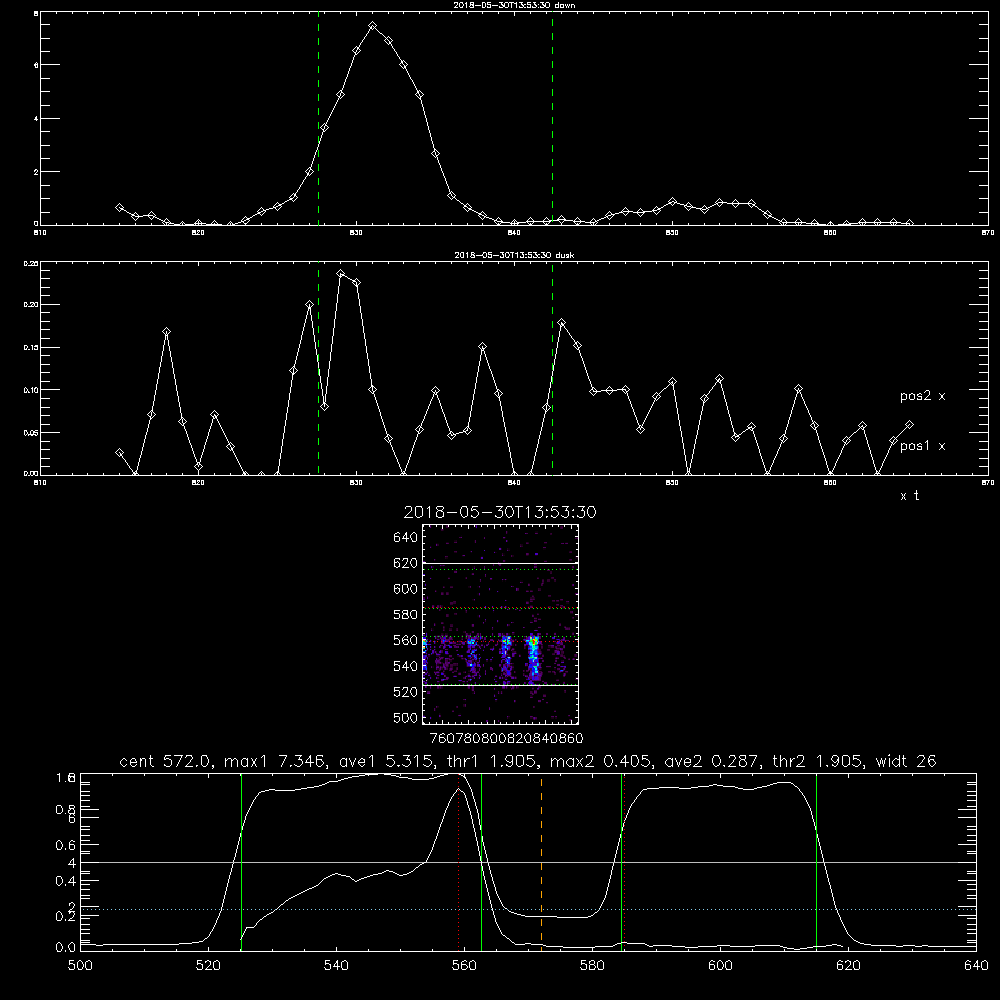Click y-axis label '0.0' in bottom plot
The width and height of the screenshot is (1000, 1000).
pos(66,948)
